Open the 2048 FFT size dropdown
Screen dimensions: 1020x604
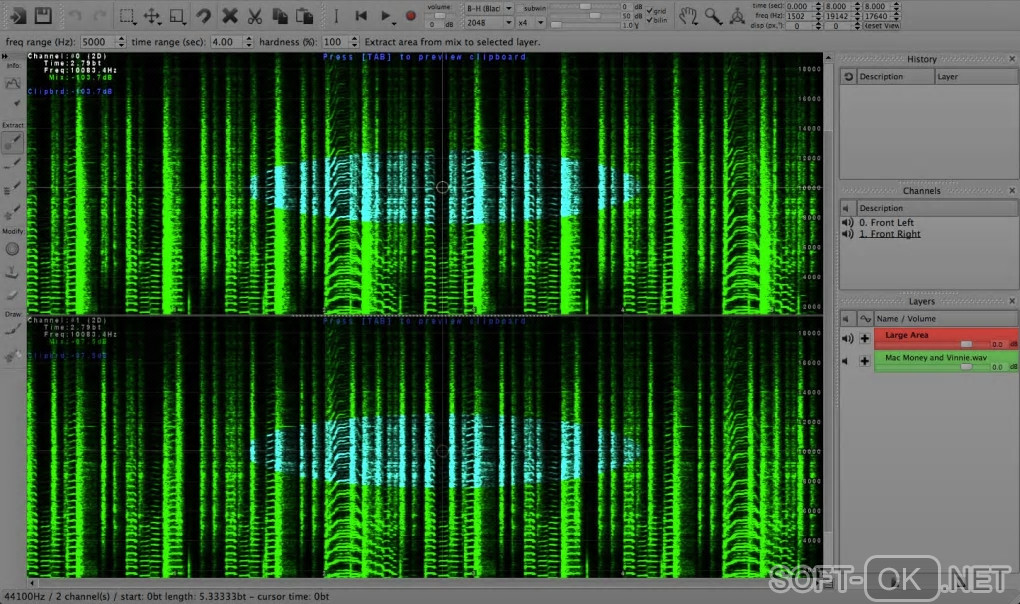click(490, 22)
